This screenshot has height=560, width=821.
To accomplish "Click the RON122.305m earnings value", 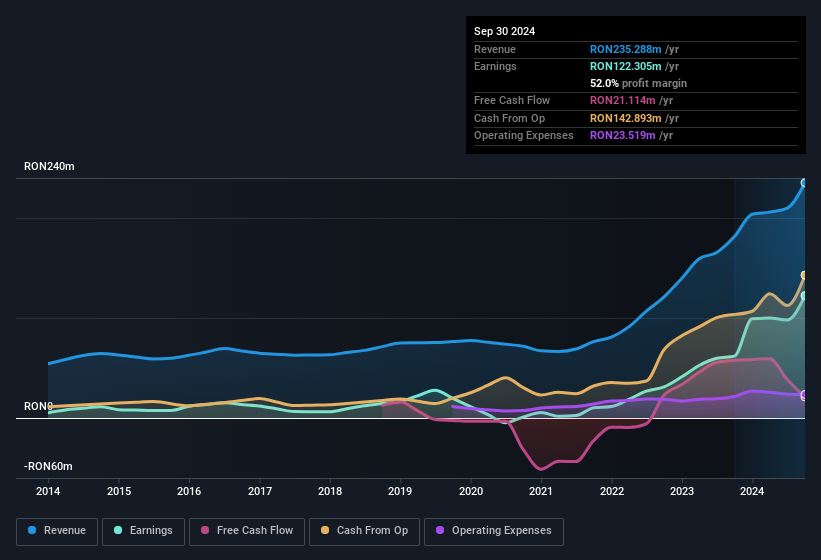I will tap(625, 66).
